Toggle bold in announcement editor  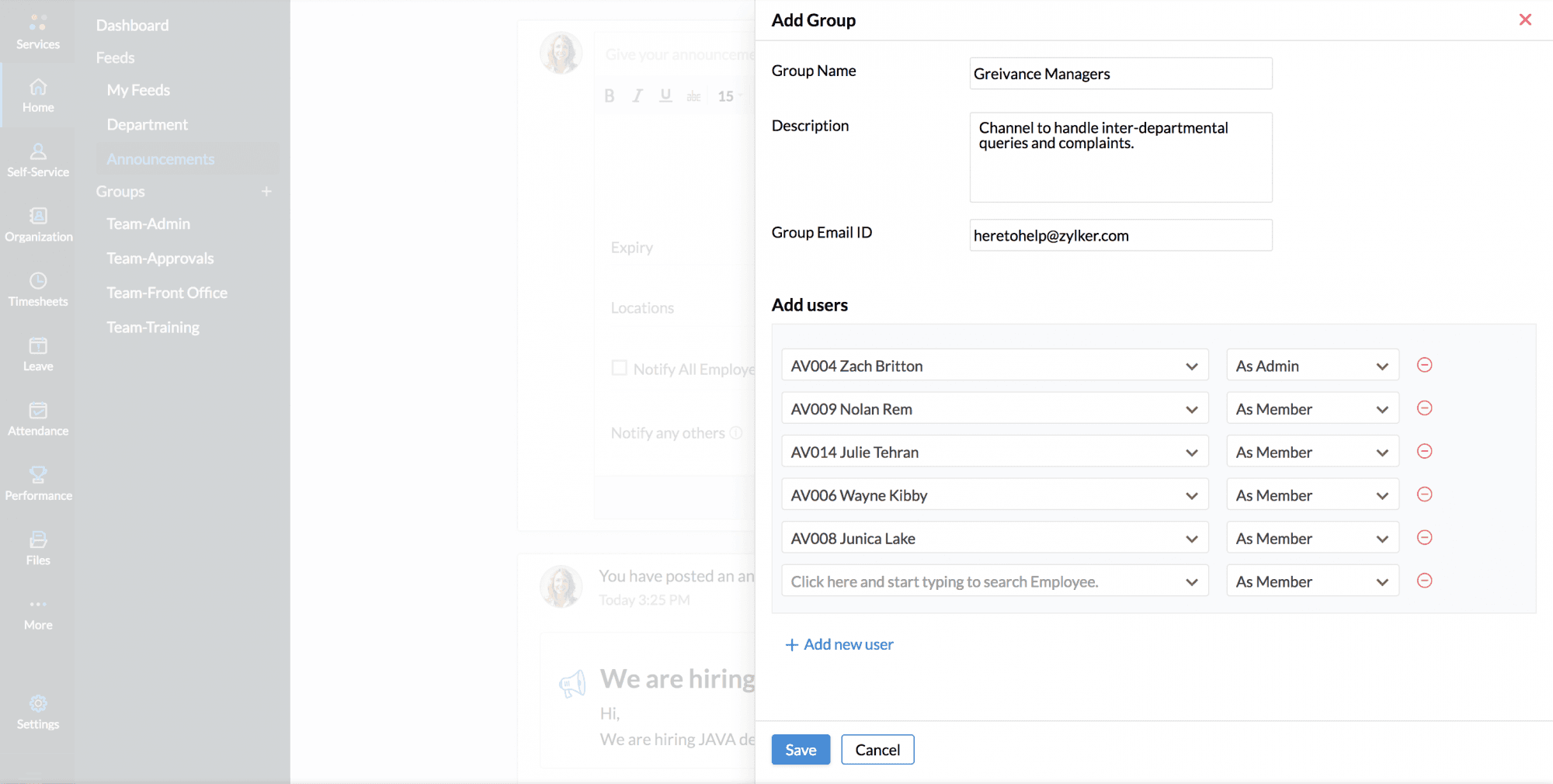[610, 95]
